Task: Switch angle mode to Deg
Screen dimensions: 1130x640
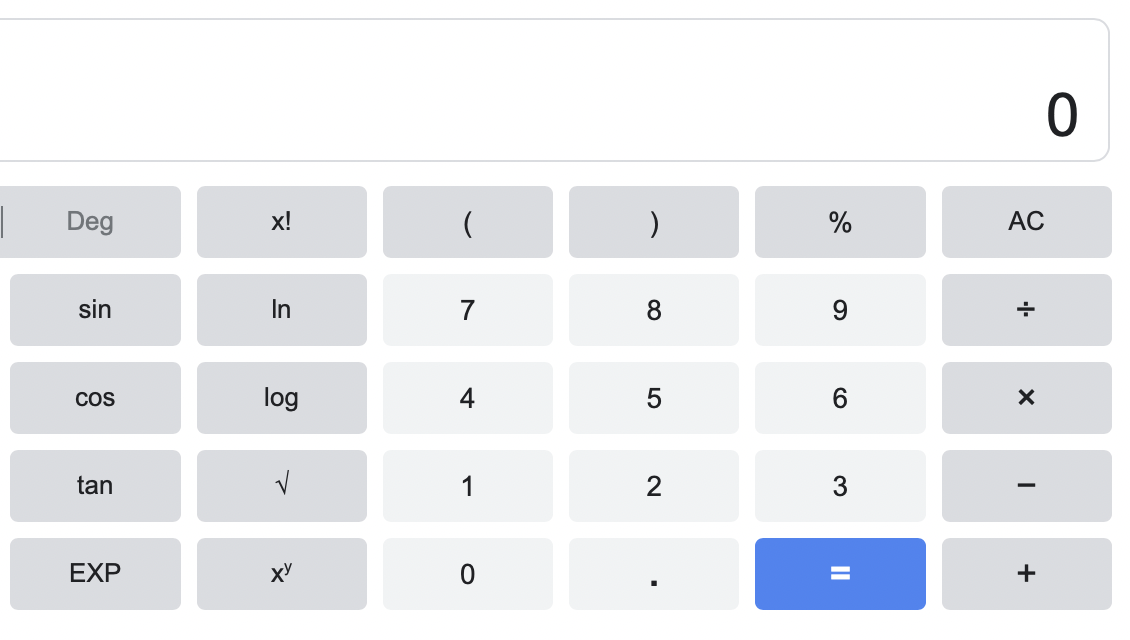Action: pos(91,222)
